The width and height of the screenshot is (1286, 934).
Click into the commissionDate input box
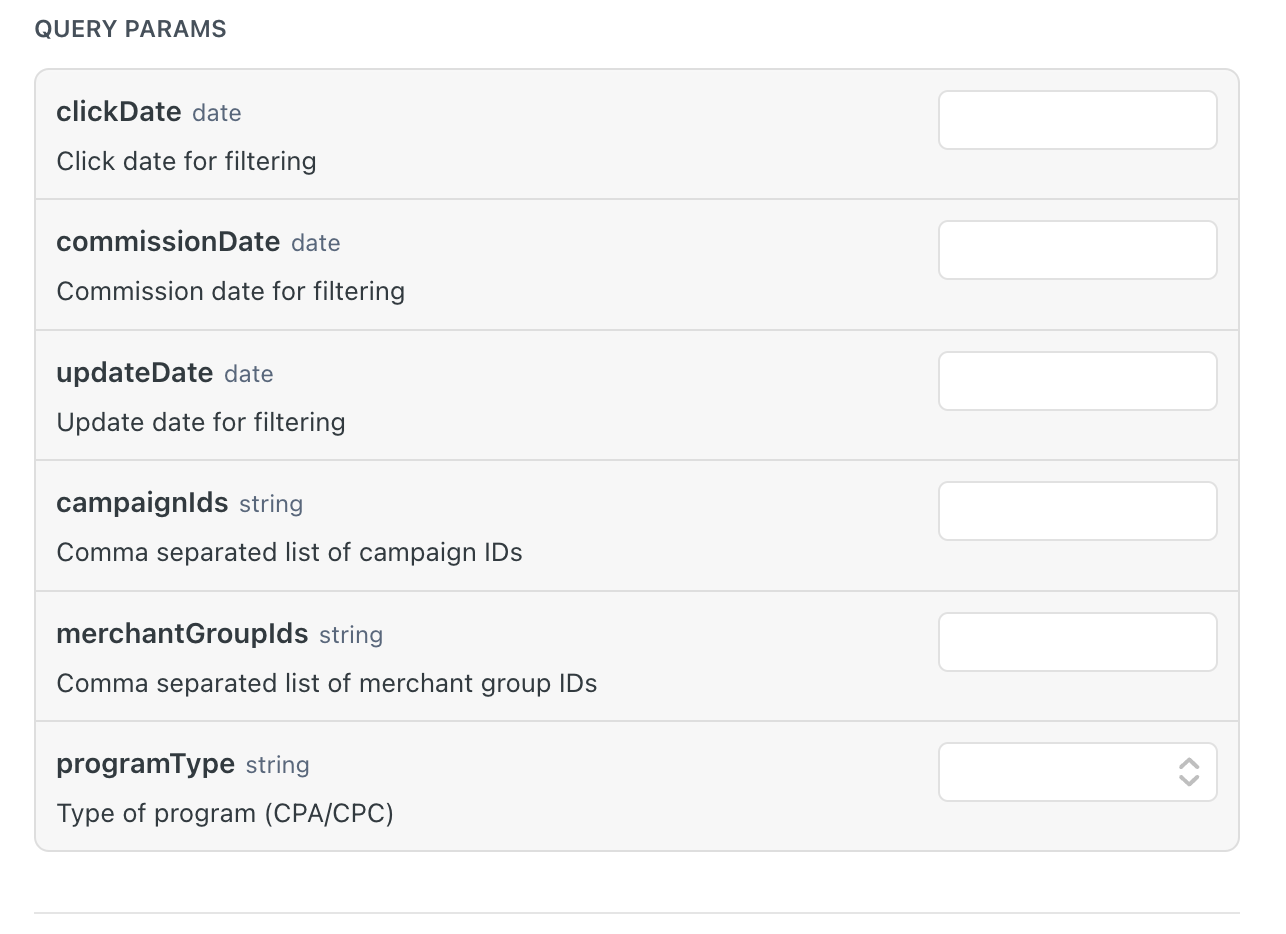(1077, 250)
